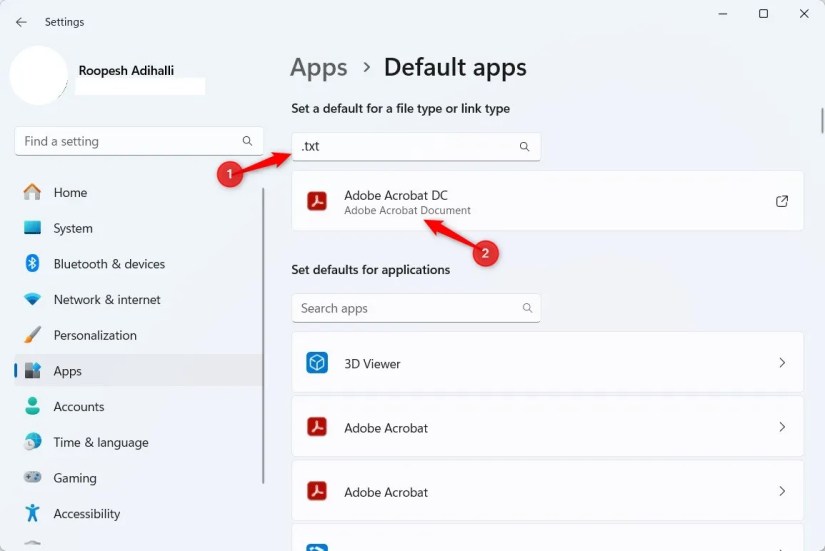Click the Adobe Acrobat DC default app entry

point(548,201)
